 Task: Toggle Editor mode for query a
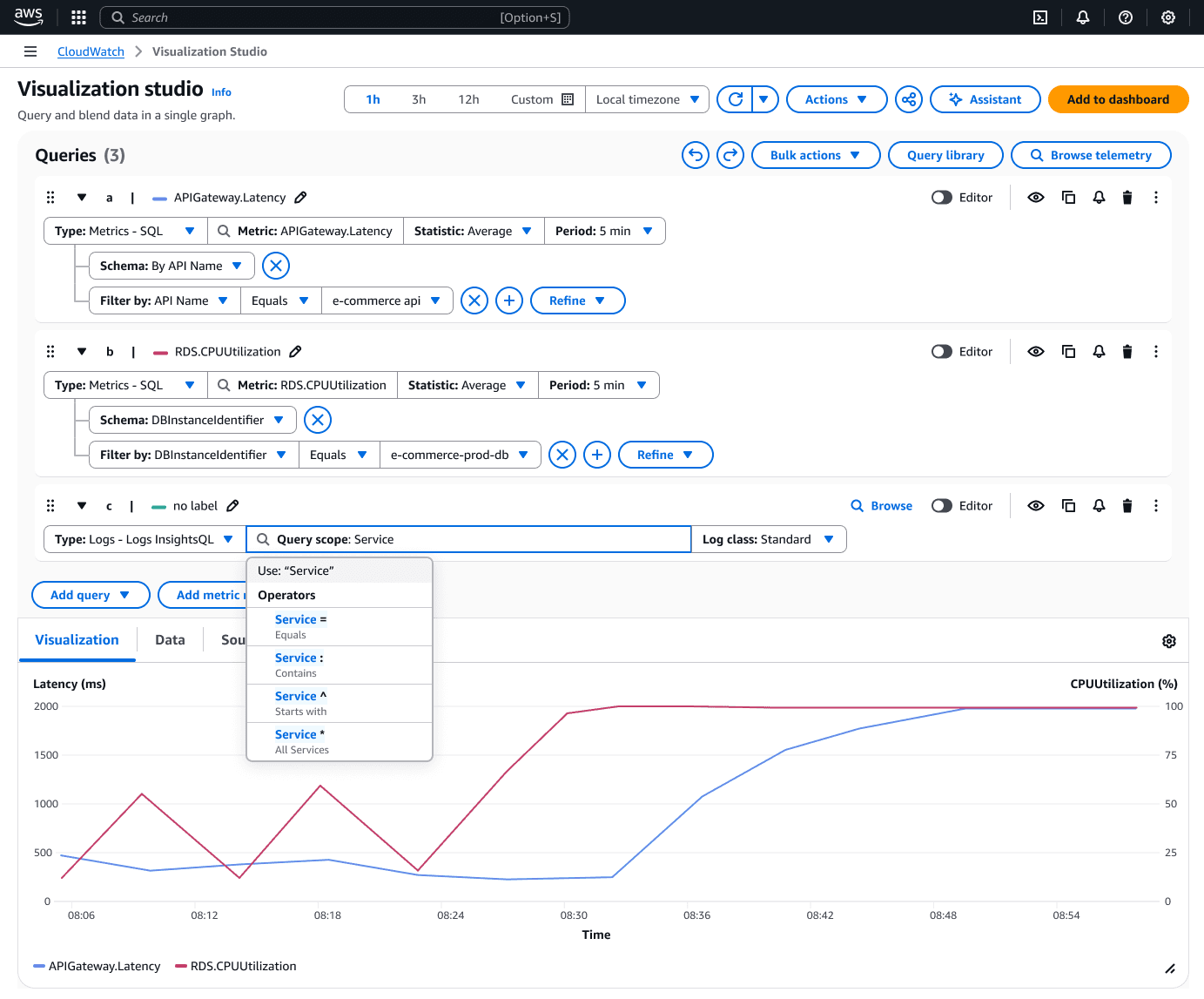(x=942, y=198)
